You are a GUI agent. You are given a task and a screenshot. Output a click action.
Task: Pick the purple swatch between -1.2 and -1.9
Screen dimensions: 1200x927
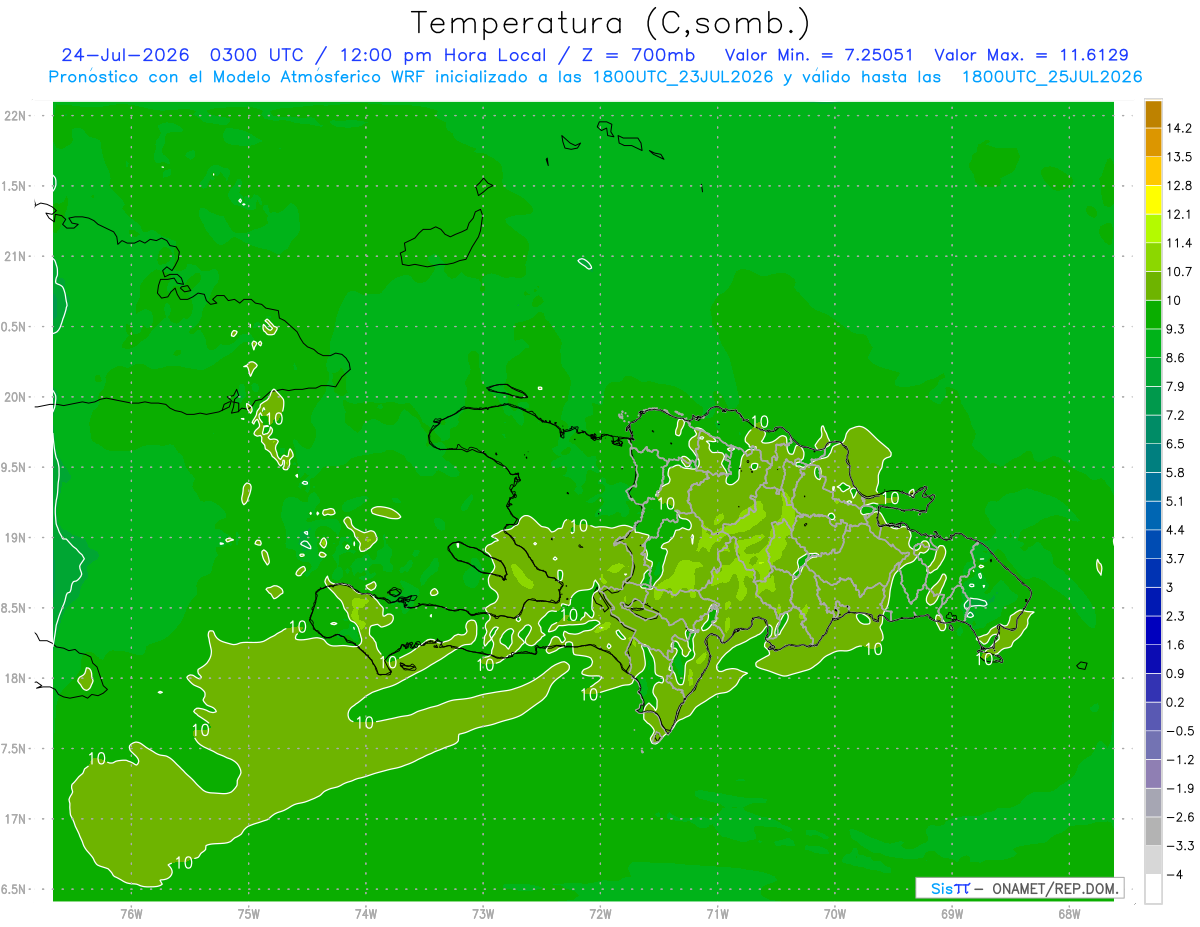(1153, 774)
